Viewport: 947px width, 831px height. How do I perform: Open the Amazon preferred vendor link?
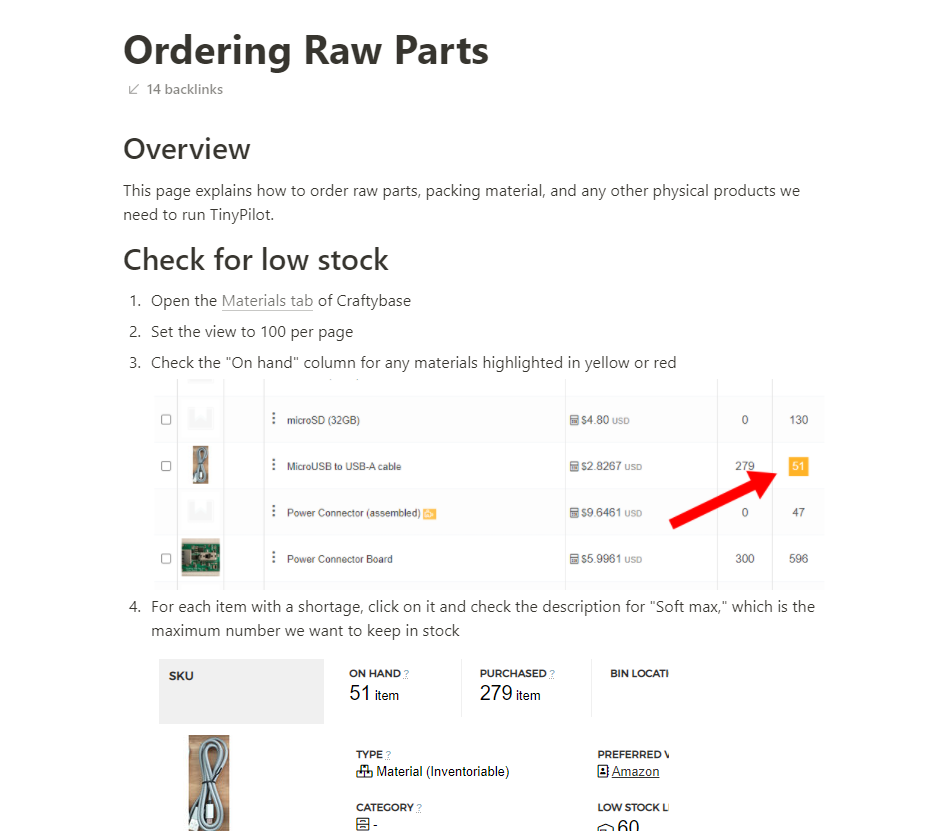point(635,771)
